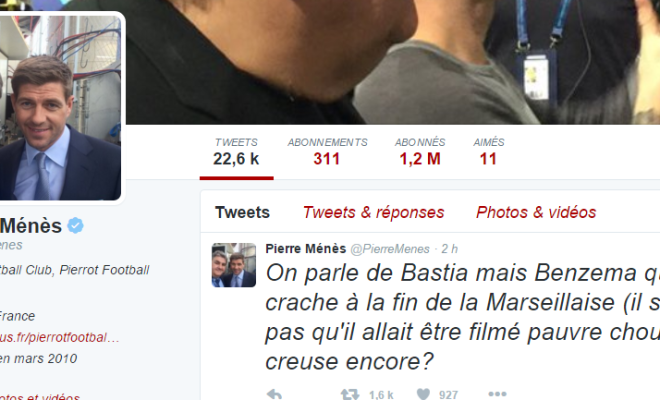Click the reply arrow icon under the tweet
This screenshot has width=660, height=400.
pos(274,395)
